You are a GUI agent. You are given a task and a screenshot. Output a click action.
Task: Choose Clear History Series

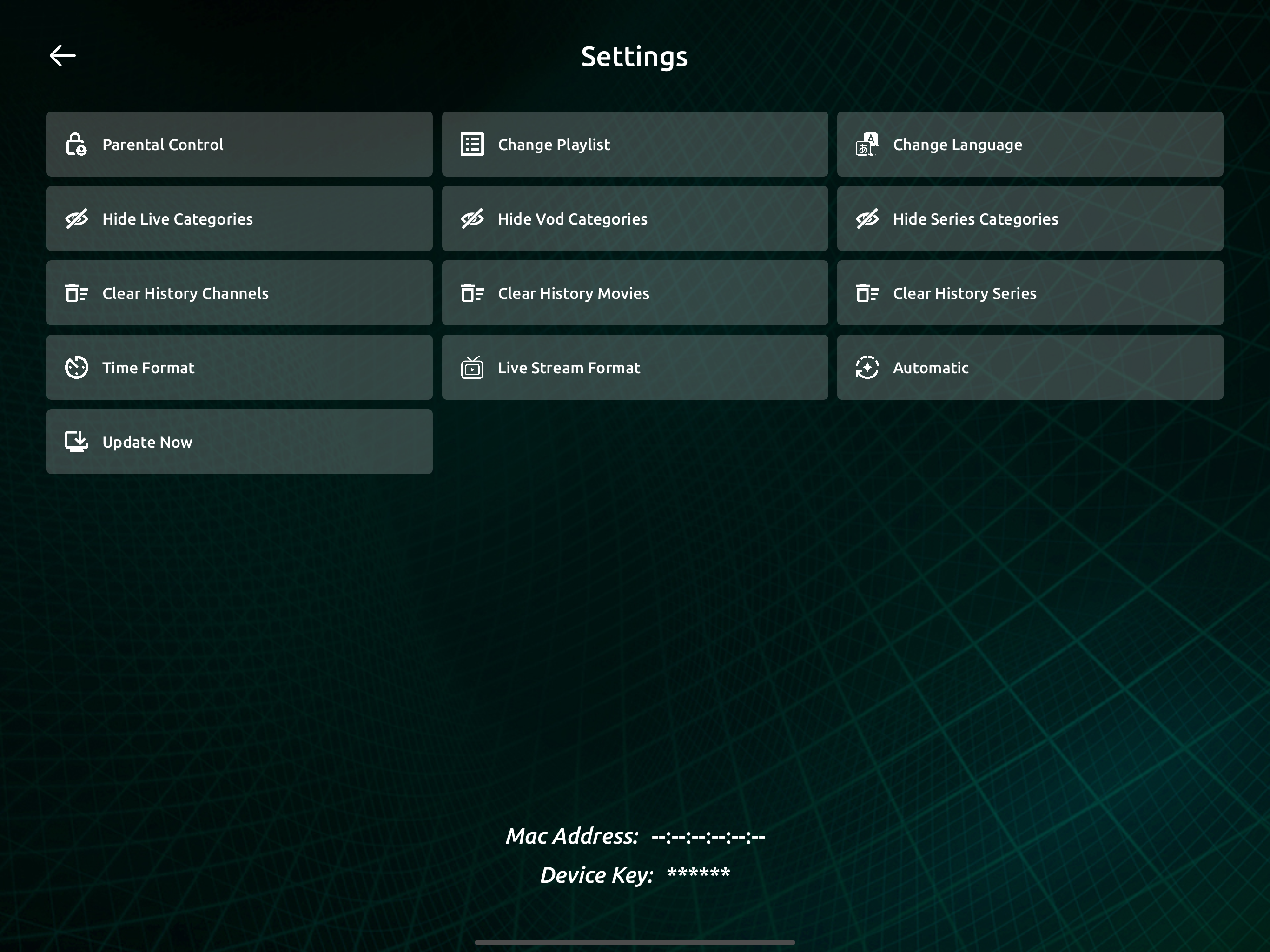tap(1030, 293)
